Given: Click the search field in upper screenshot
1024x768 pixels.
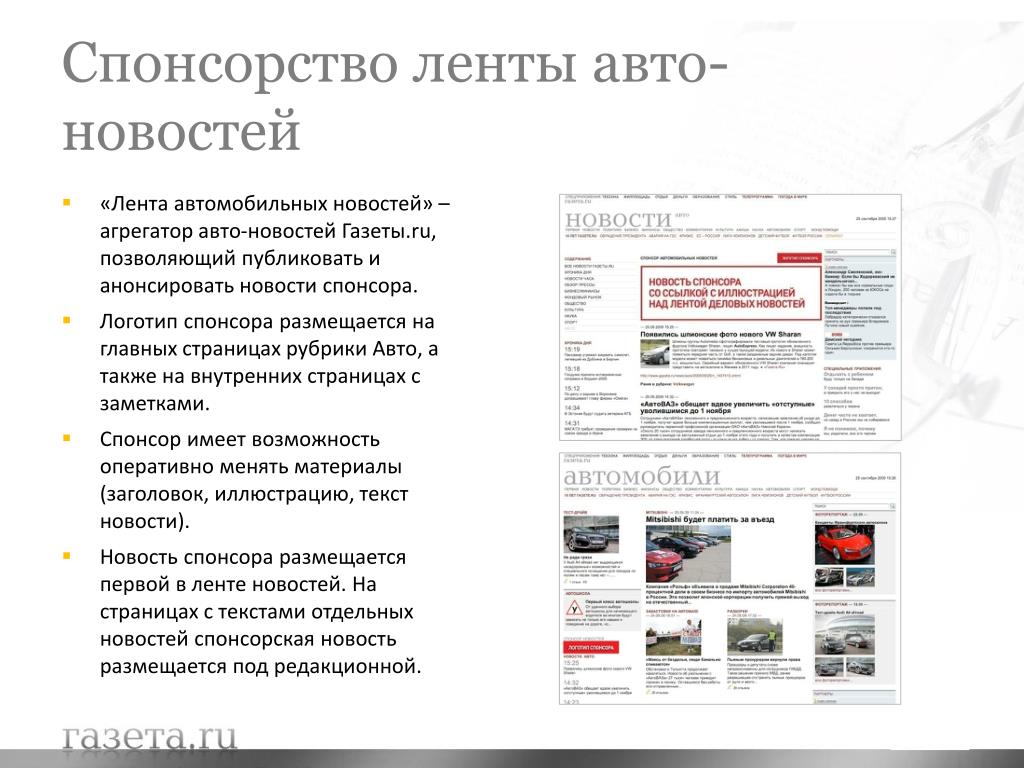Looking at the screenshot, I should 856,251.
